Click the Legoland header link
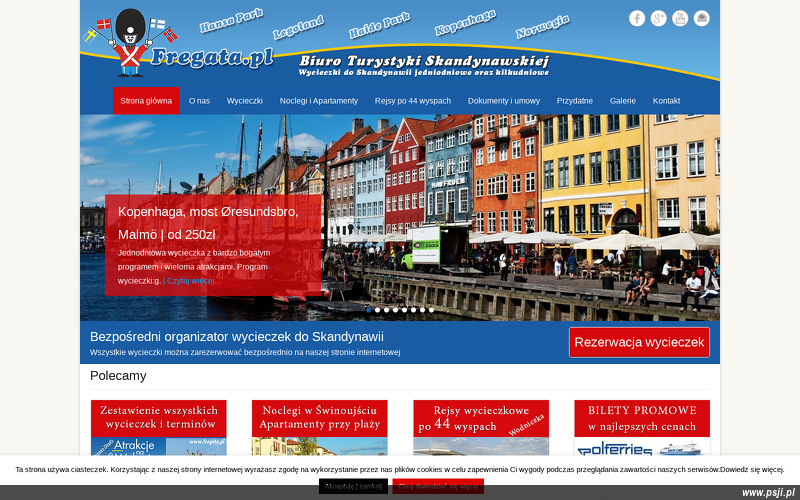This screenshot has width=800, height=500. tap(298, 27)
